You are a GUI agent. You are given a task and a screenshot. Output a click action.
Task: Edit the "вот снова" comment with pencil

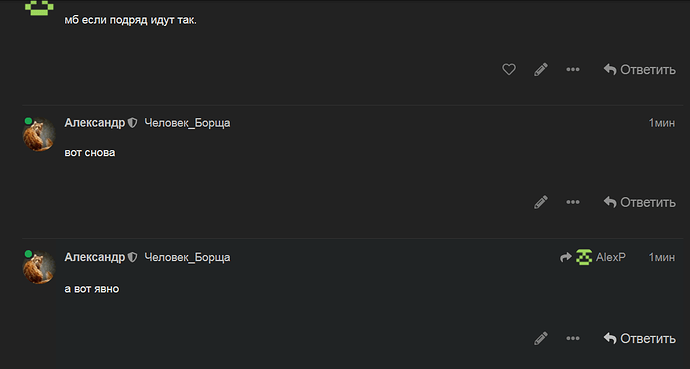pos(541,202)
